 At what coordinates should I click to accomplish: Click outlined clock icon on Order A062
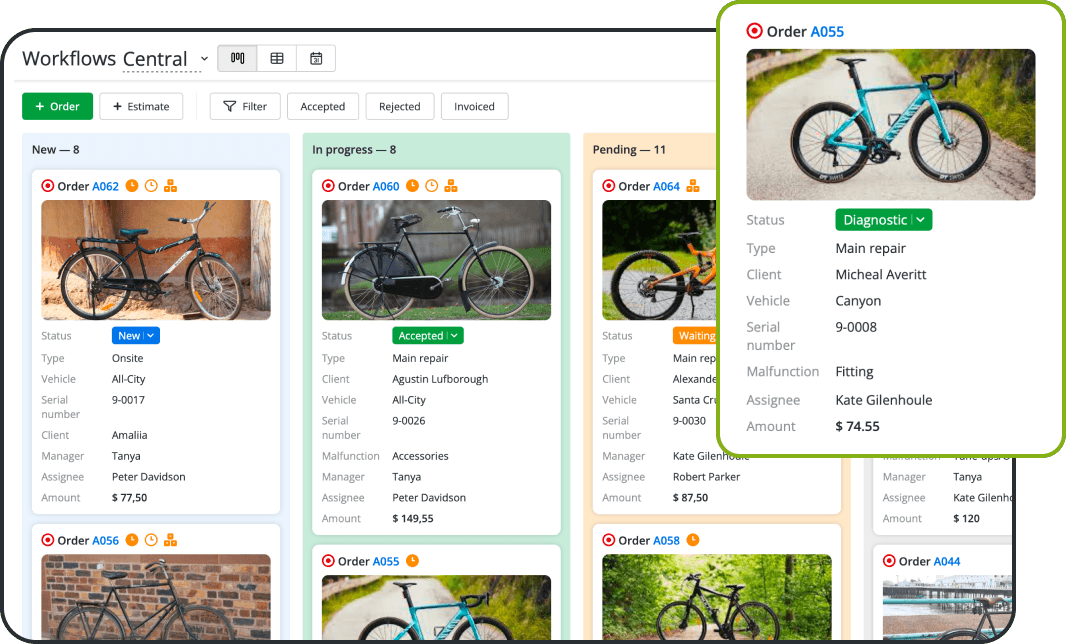151,186
